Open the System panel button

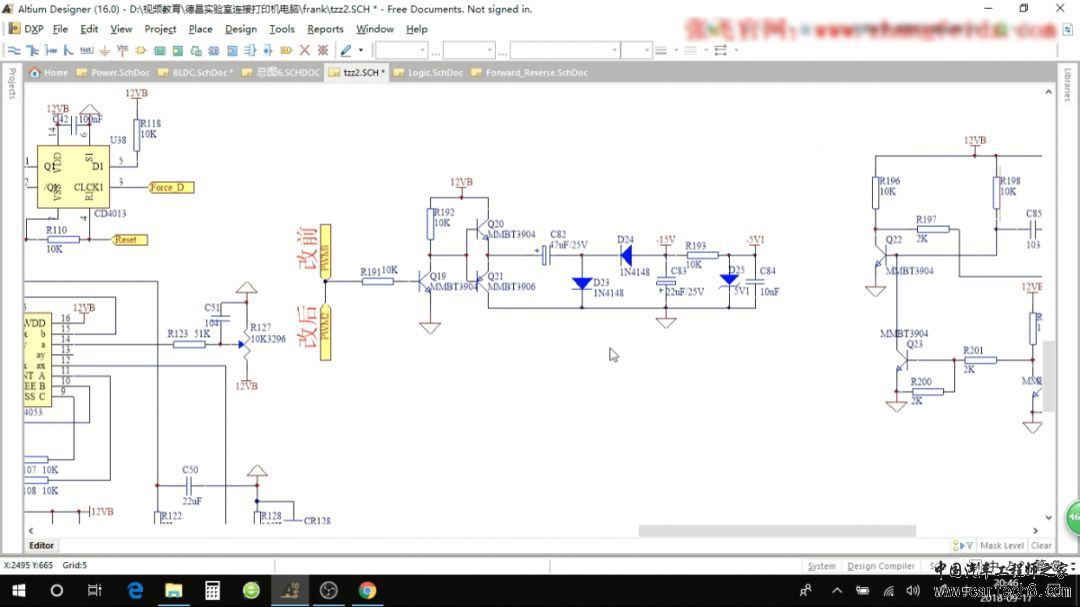[x=822, y=566]
